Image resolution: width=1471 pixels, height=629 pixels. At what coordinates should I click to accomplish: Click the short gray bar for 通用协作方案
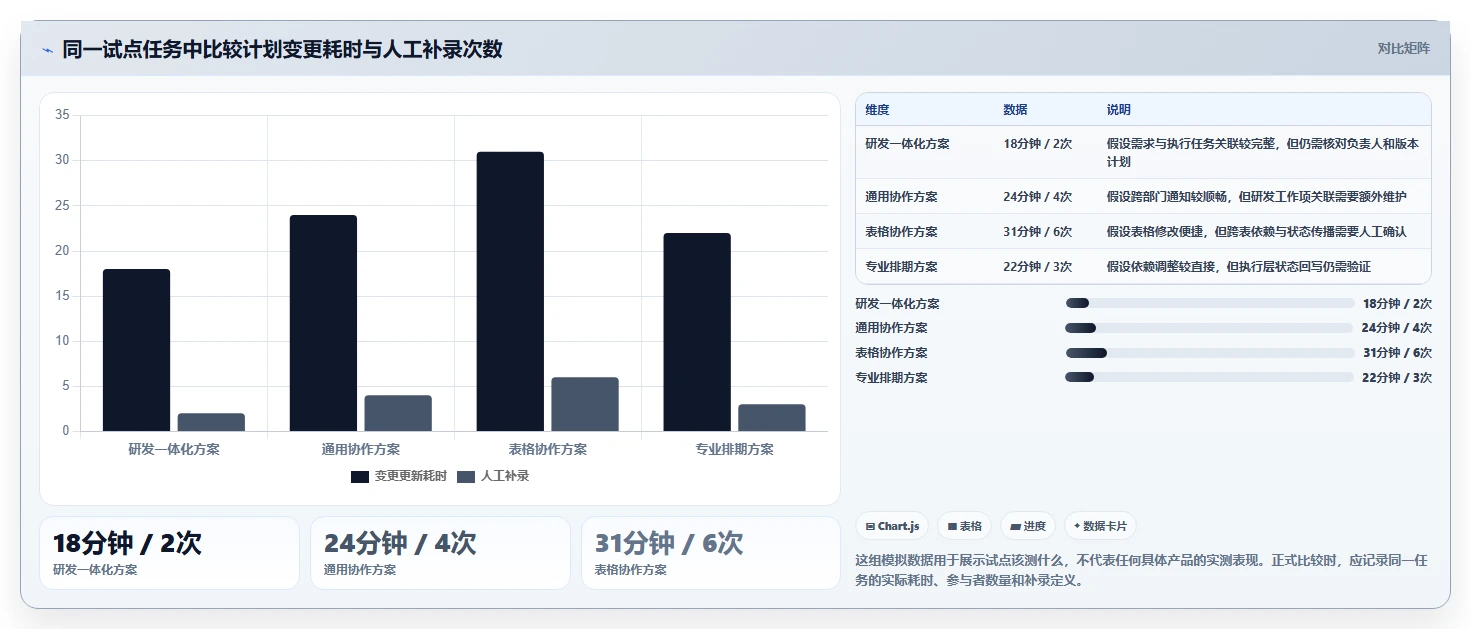(x=398, y=413)
